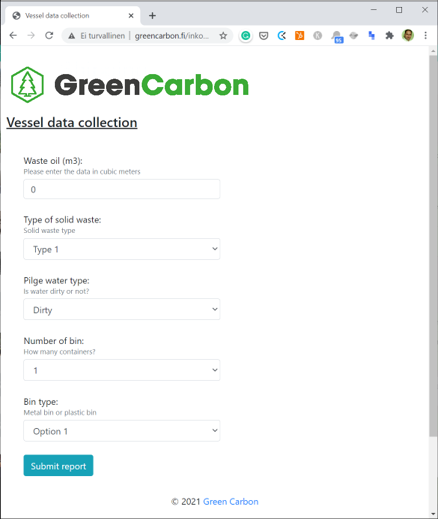This screenshot has height=519, width=438.
Task: Open the Grammarly extension icon
Action: coord(246,36)
